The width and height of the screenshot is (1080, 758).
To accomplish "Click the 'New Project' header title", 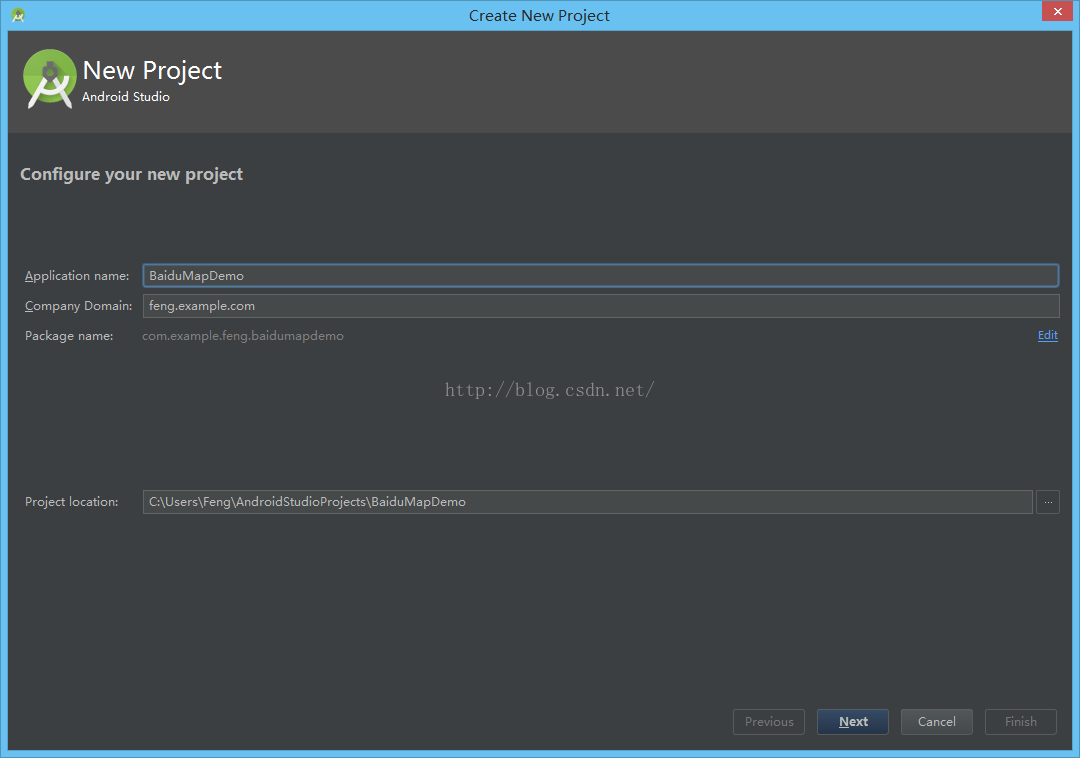I will (x=152, y=70).
